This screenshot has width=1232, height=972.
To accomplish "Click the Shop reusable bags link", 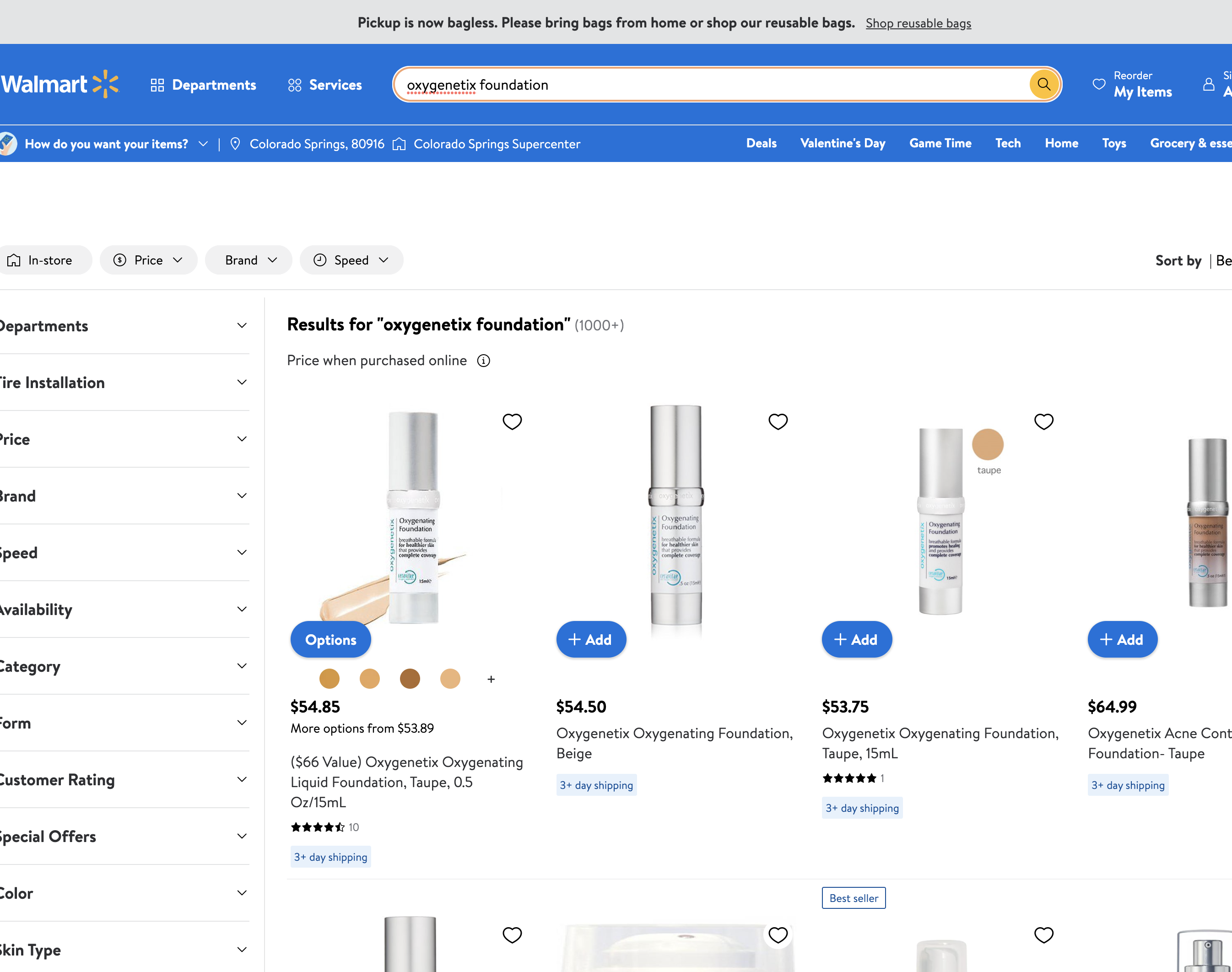I will pyautogui.click(x=918, y=23).
